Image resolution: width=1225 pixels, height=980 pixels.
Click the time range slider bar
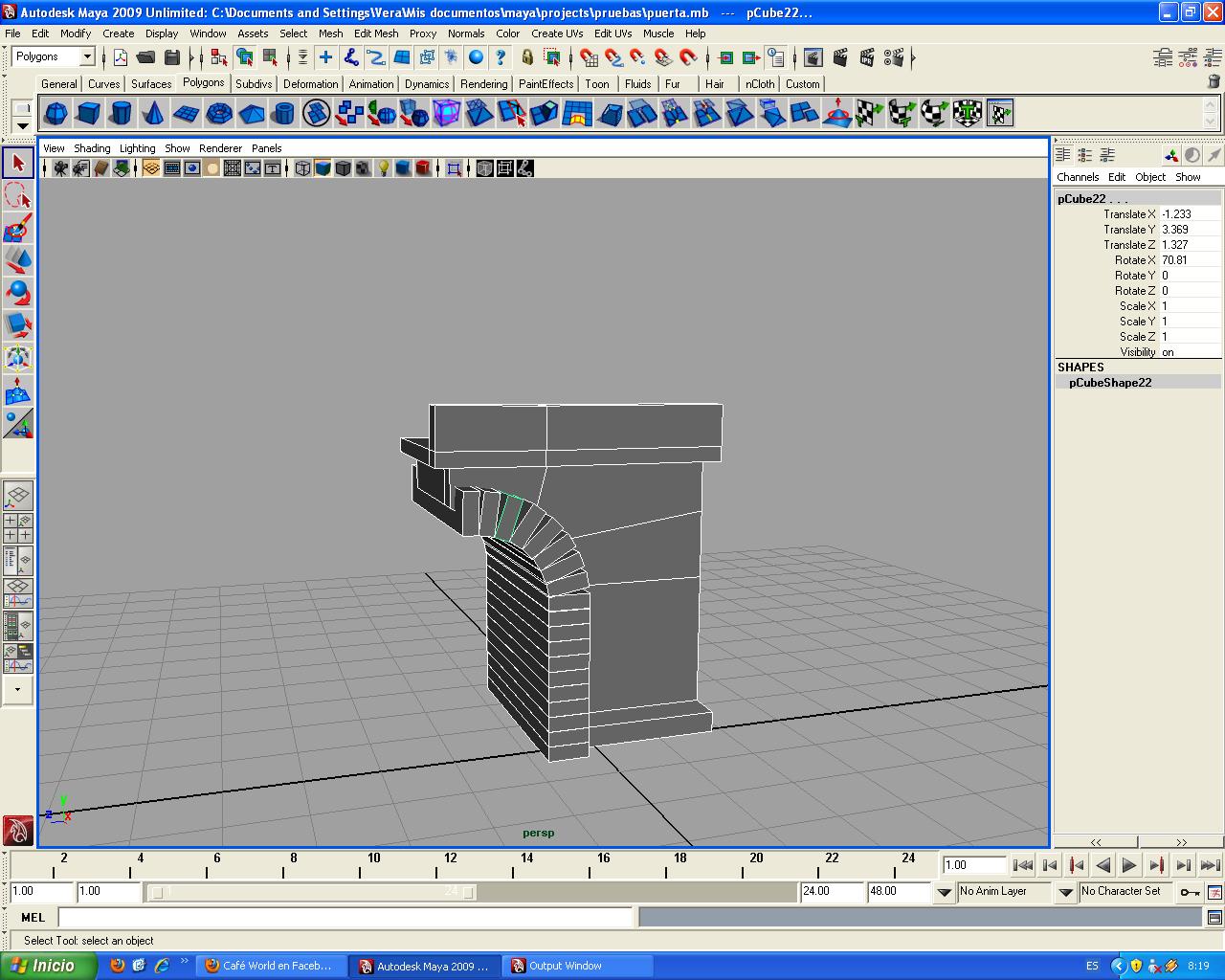[x=311, y=892]
